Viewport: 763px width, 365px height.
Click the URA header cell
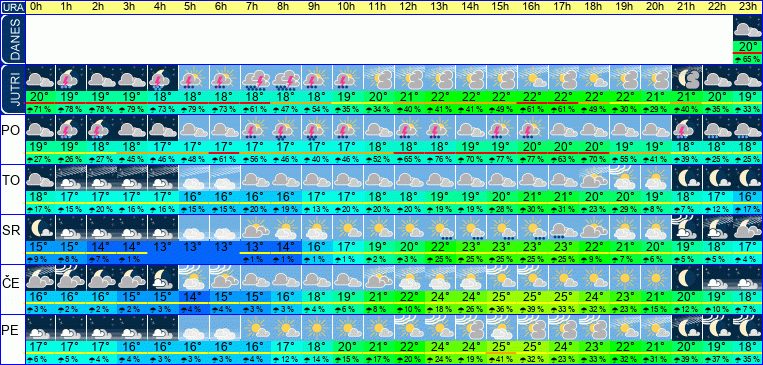tap(12, 7)
